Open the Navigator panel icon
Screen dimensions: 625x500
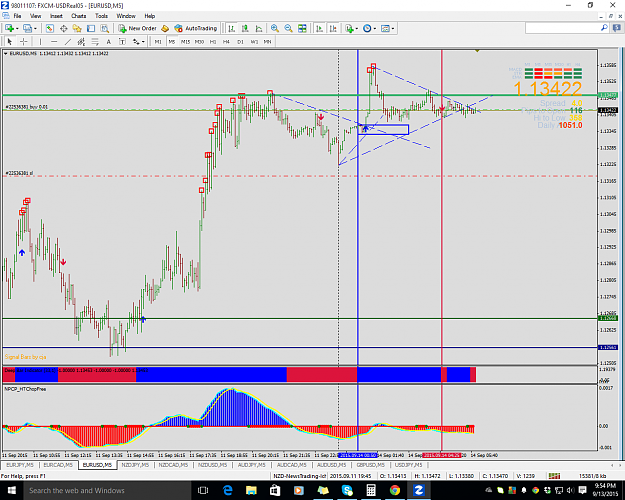(77, 28)
